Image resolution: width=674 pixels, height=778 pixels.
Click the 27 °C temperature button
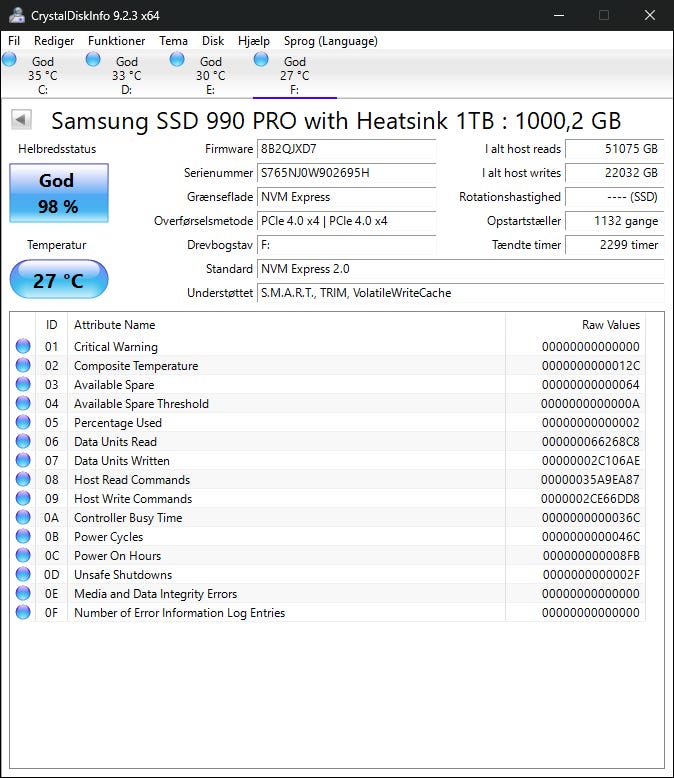[x=58, y=280]
